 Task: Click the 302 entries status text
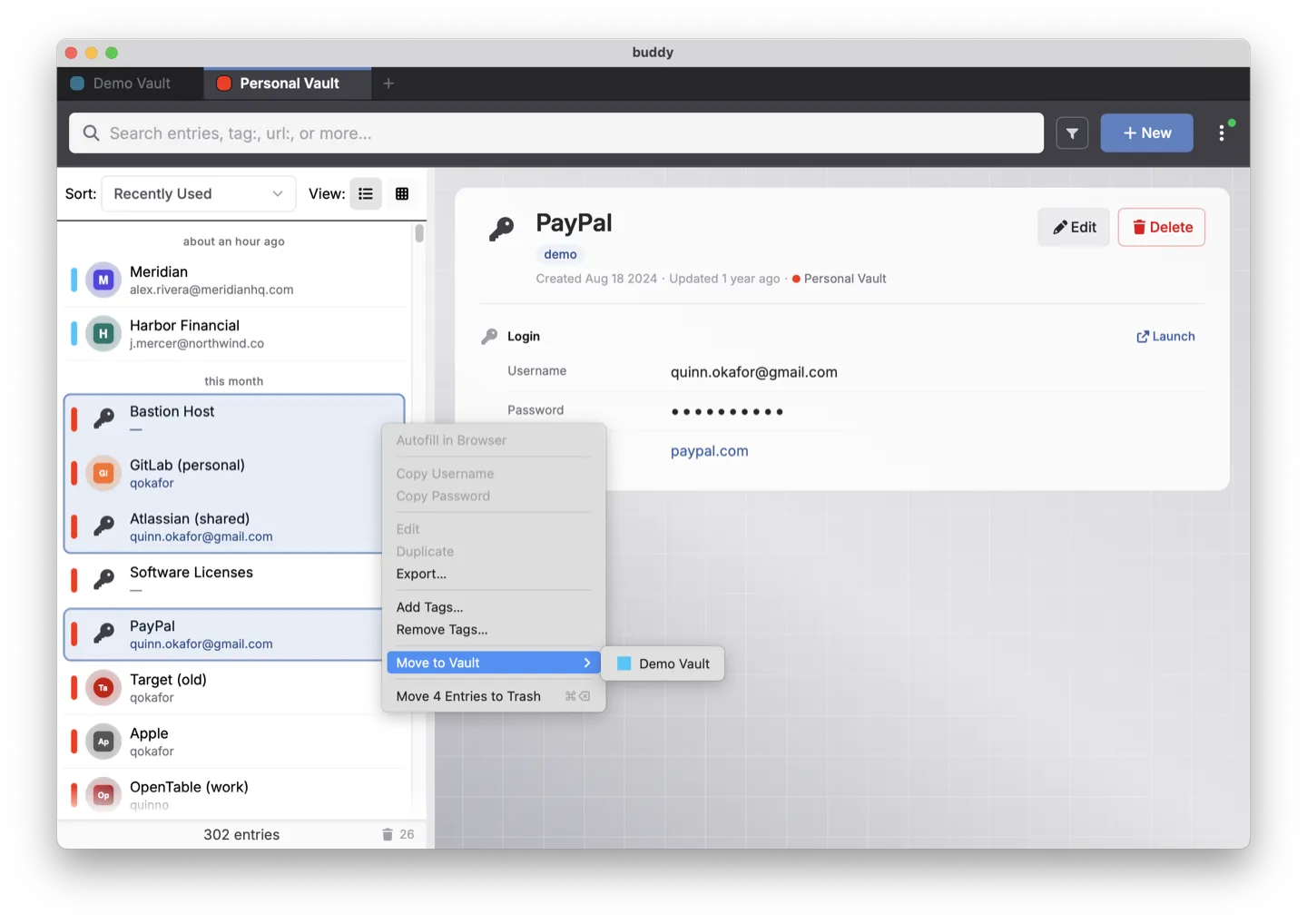241,834
